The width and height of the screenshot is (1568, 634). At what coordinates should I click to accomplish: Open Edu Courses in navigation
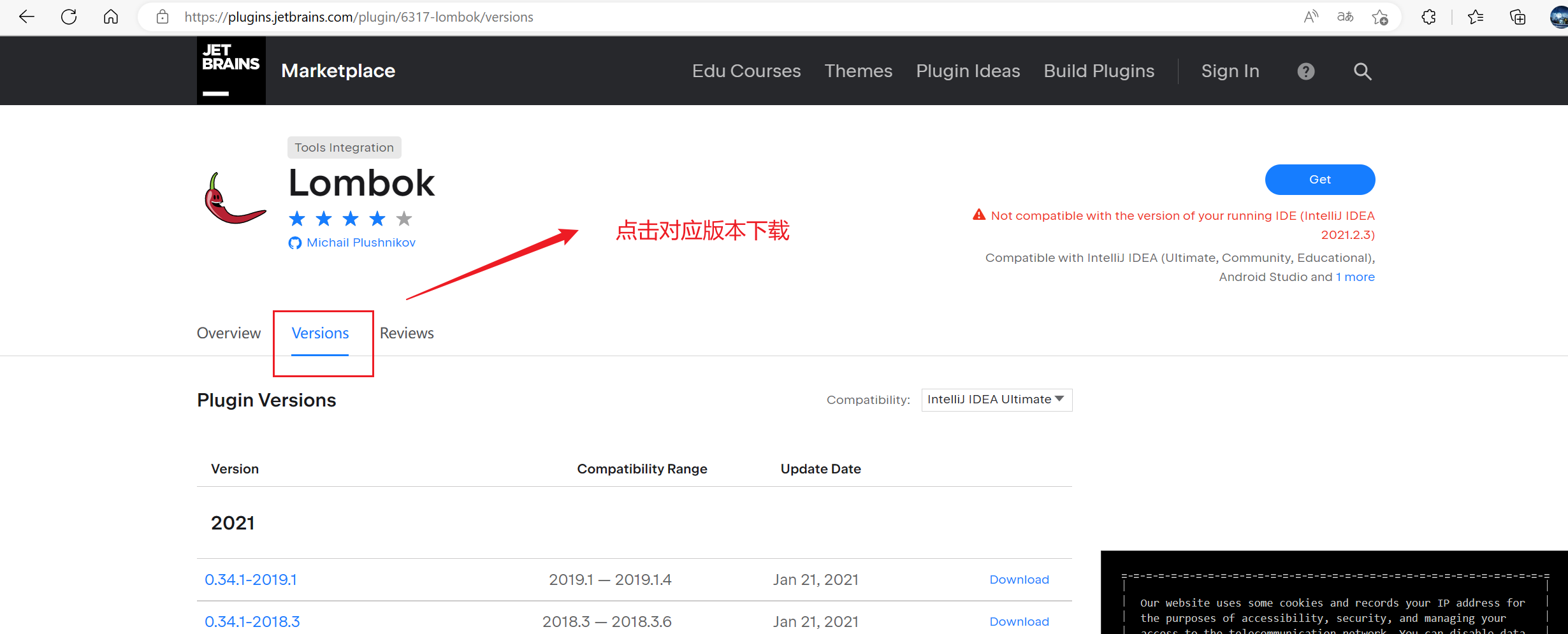(x=746, y=71)
